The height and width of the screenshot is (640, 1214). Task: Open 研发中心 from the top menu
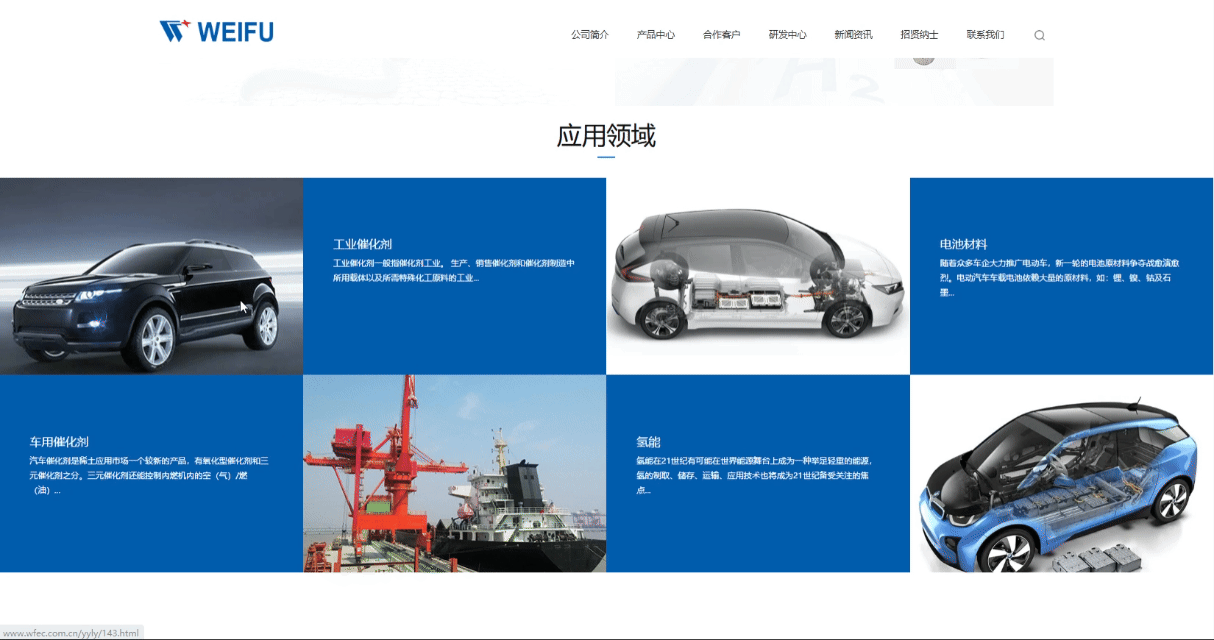789,33
